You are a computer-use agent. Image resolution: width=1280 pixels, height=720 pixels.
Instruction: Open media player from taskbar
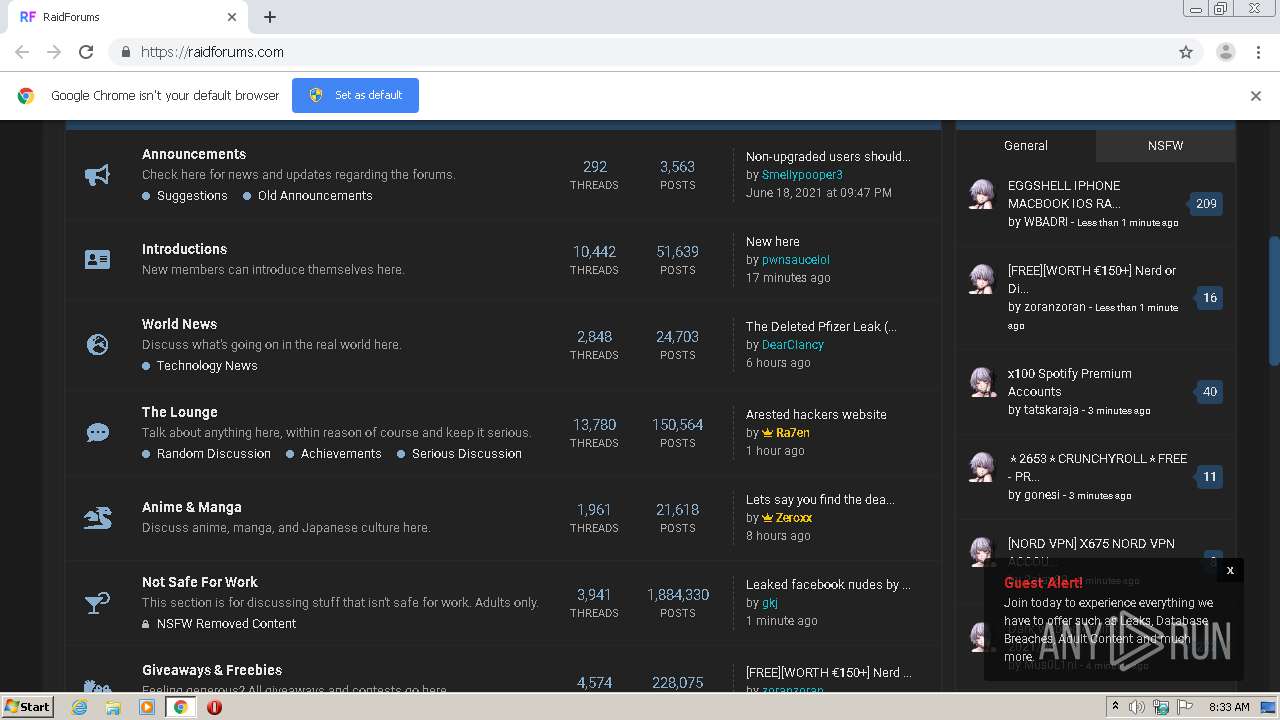[x=147, y=707]
